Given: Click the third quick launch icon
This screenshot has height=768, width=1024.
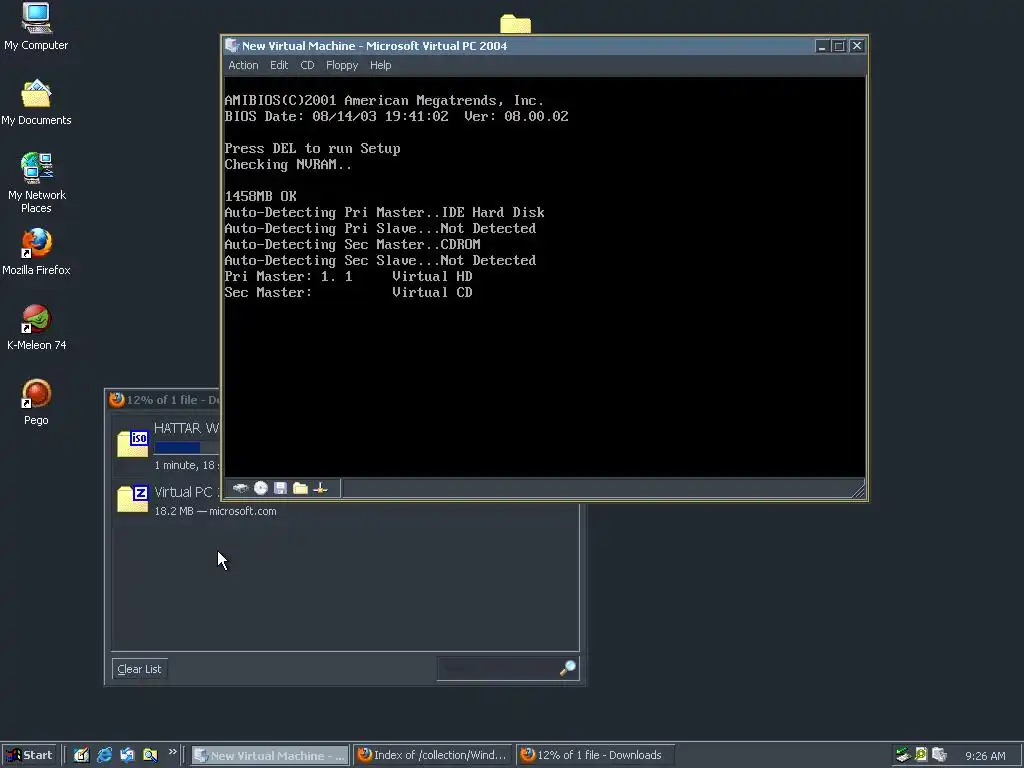Looking at the screenshot, I should point(127,755).
